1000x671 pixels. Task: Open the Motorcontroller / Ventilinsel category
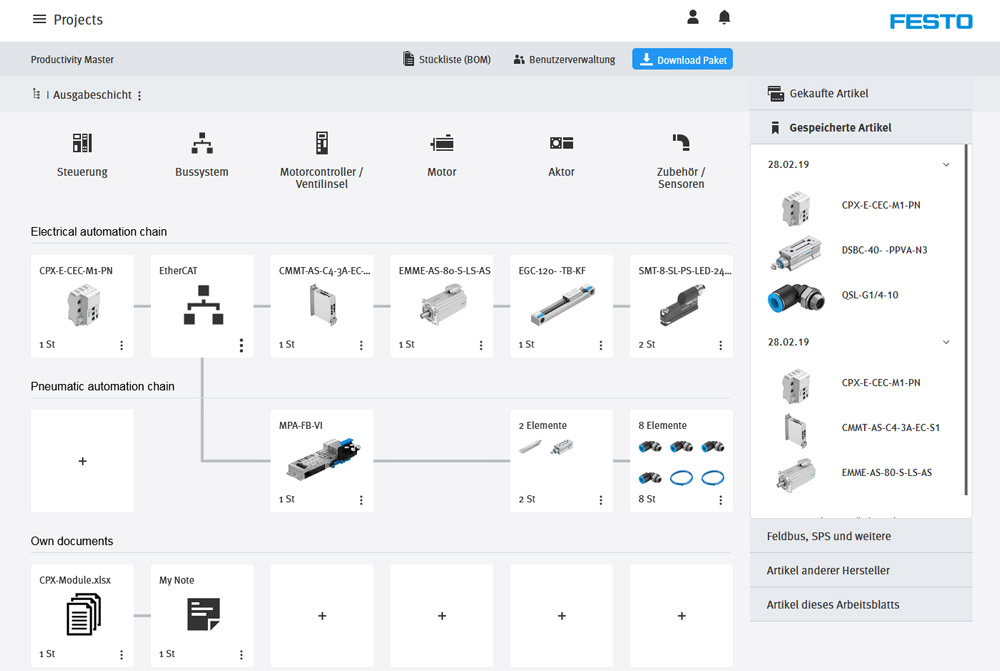(321, 143)
